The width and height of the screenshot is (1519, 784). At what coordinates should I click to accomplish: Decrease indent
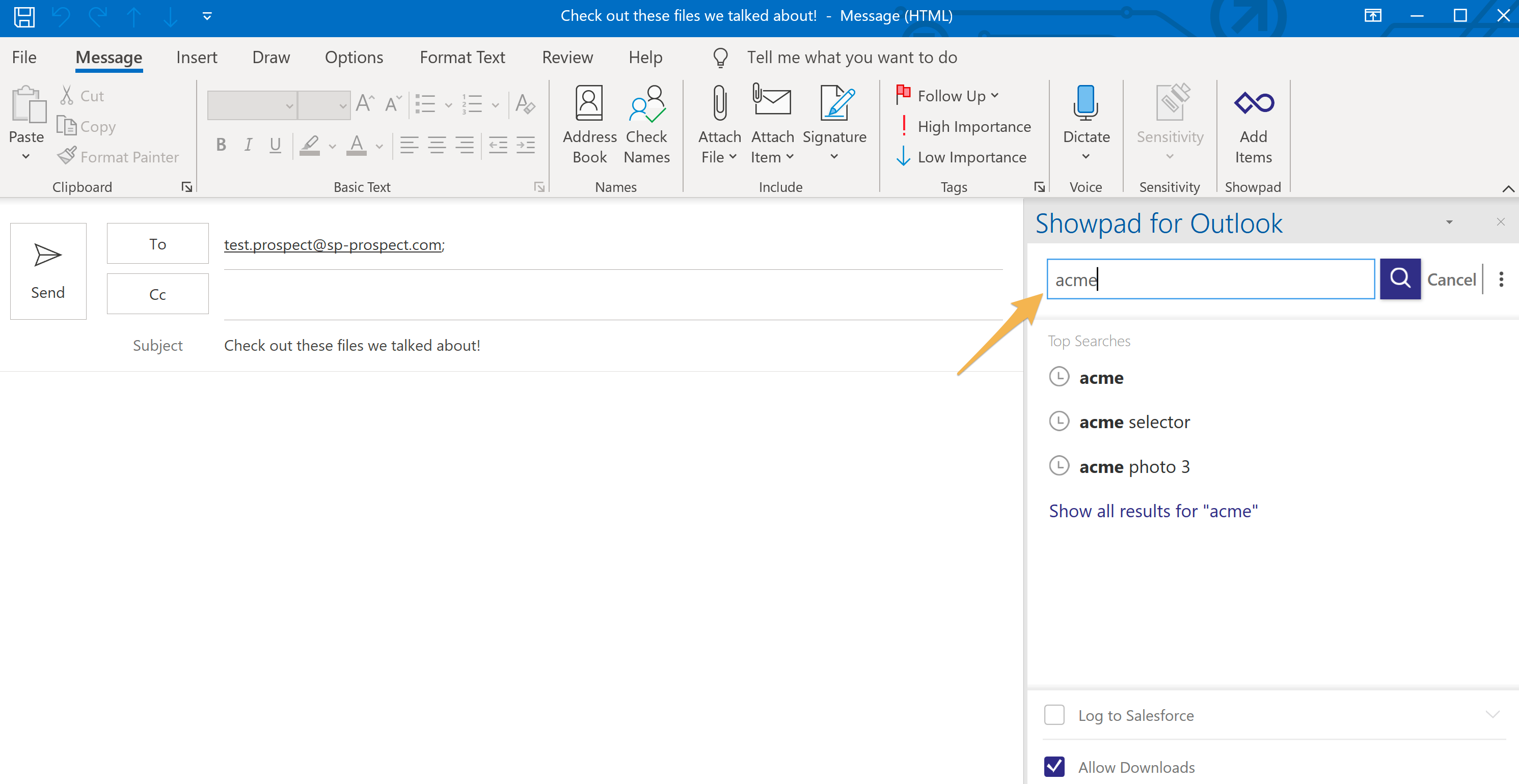(498, 145)
